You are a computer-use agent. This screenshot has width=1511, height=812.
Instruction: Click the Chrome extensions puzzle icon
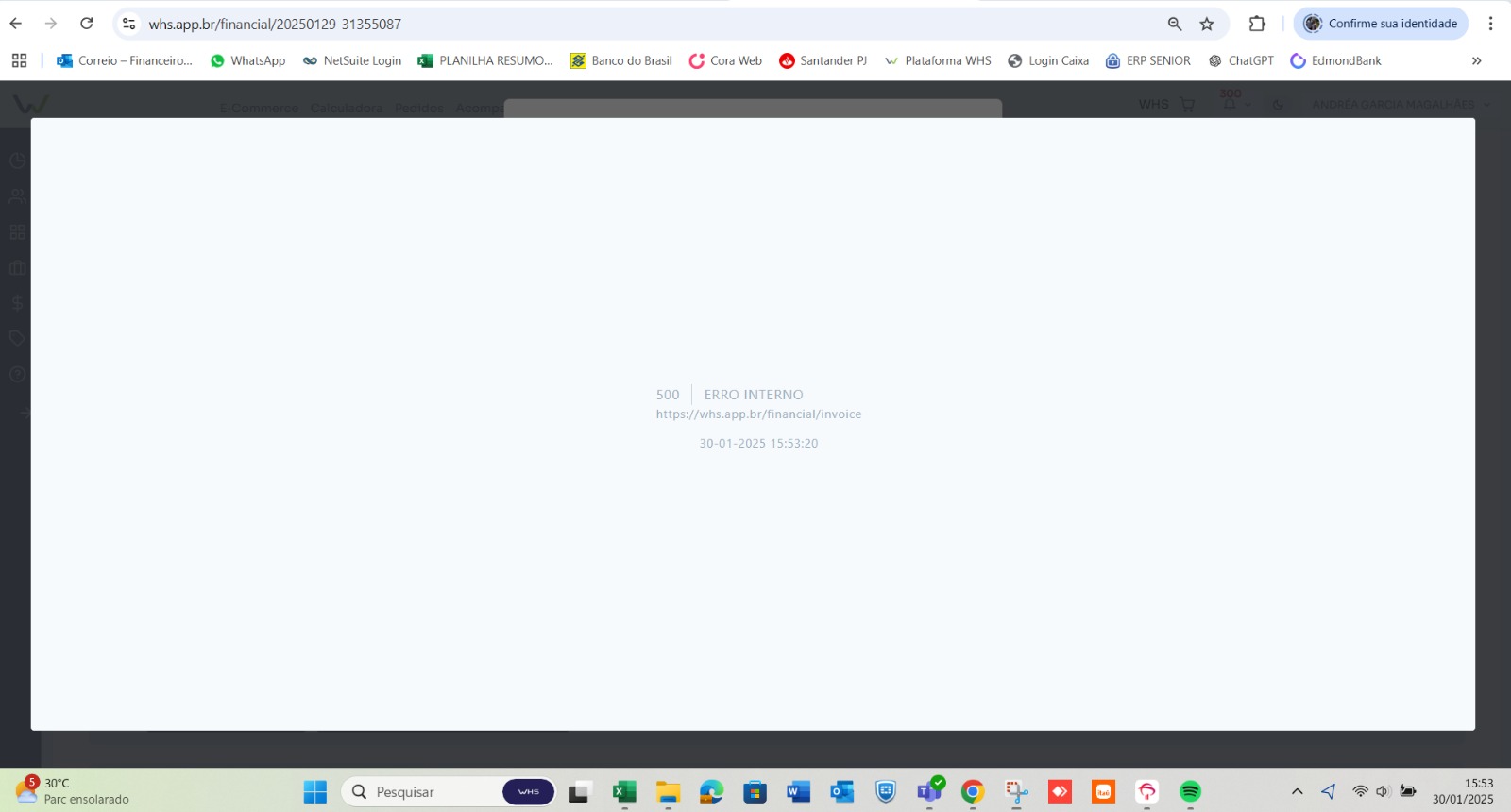coord(1257,24)
